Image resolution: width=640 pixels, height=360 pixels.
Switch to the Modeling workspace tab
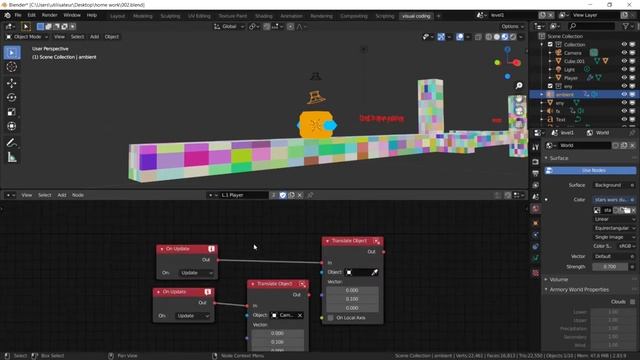[x=142, y=16]
